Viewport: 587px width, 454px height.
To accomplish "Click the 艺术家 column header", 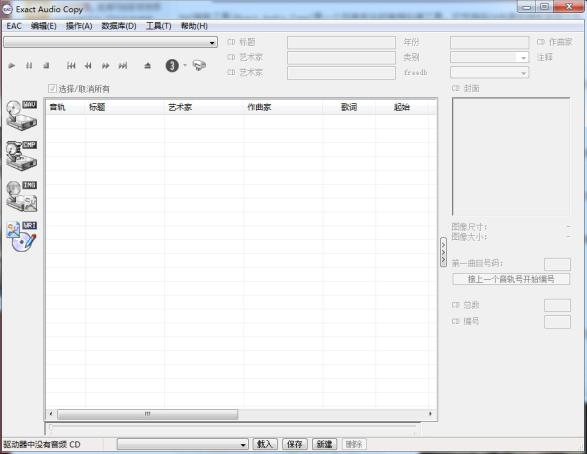I will point(204,107).
